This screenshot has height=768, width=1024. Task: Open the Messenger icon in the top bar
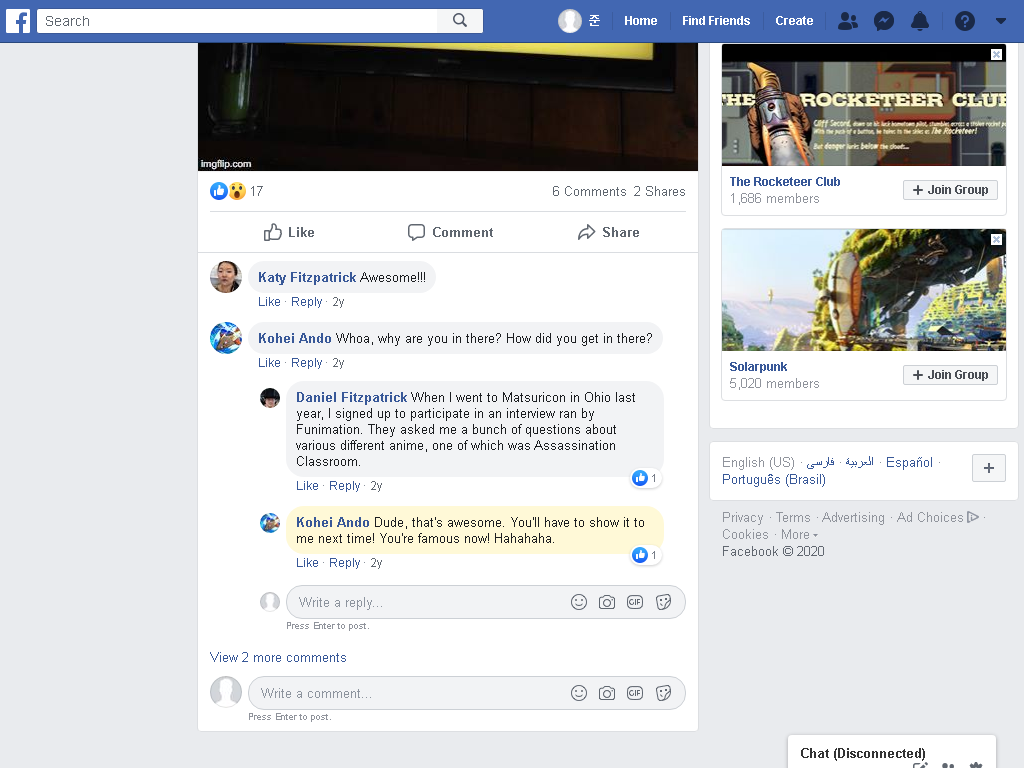884,21
